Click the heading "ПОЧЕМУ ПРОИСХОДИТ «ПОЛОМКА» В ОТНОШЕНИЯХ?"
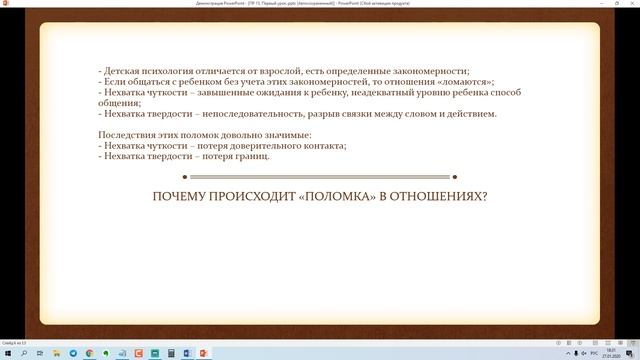The image size is (640, 360). pyautogui.click(x=320, y=196)
